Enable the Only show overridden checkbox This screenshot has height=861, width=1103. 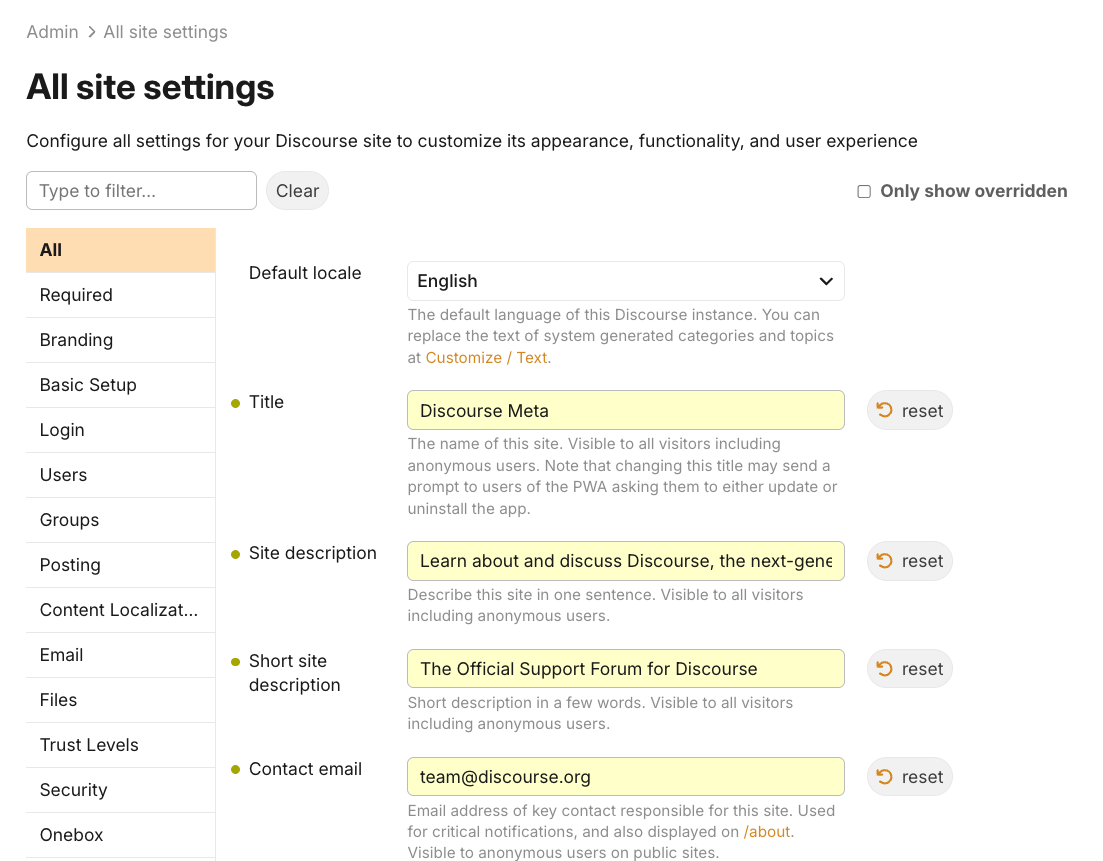pos(864,191)
